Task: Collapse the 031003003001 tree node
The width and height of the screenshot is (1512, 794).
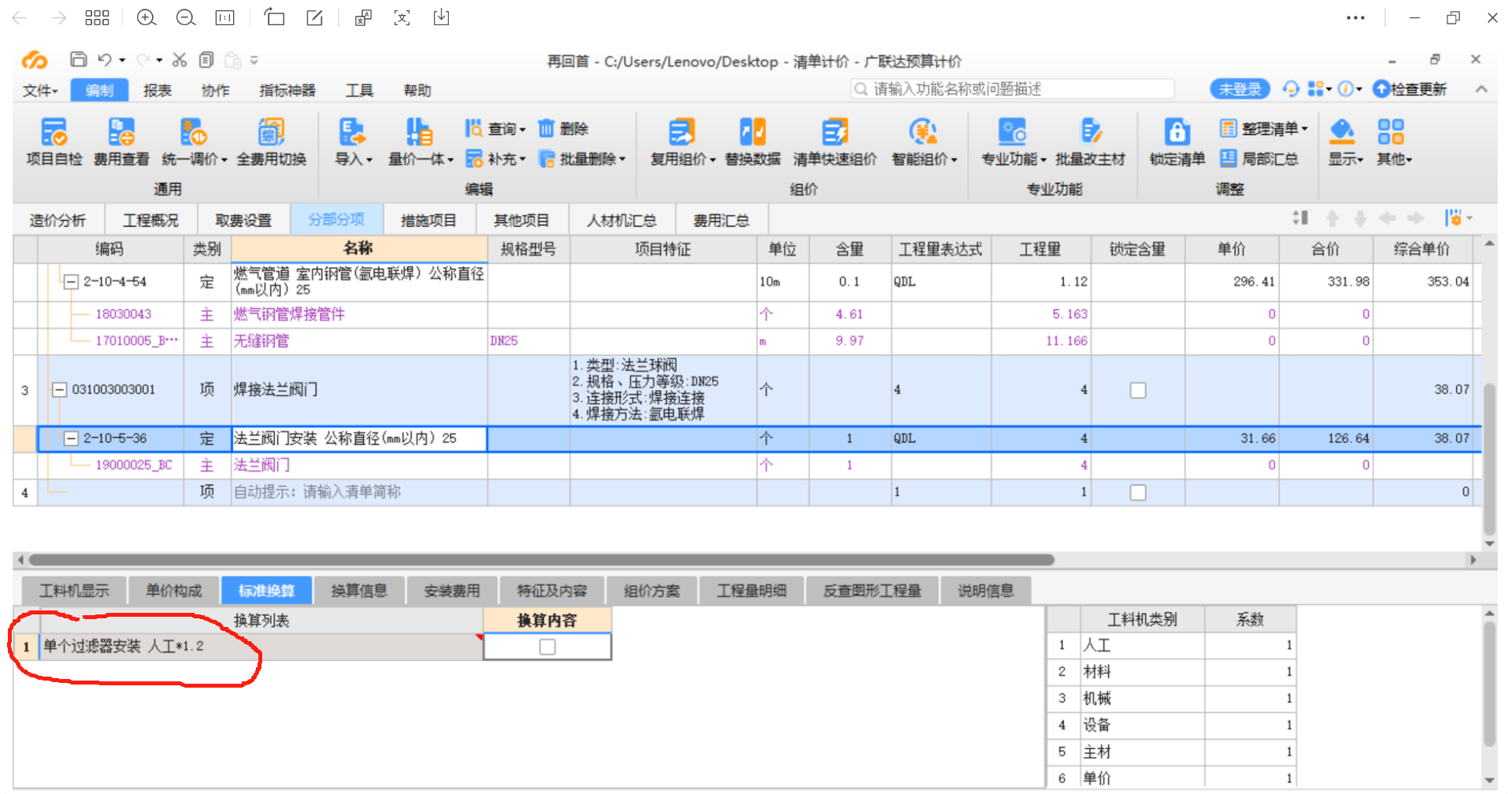Action: 59,389
